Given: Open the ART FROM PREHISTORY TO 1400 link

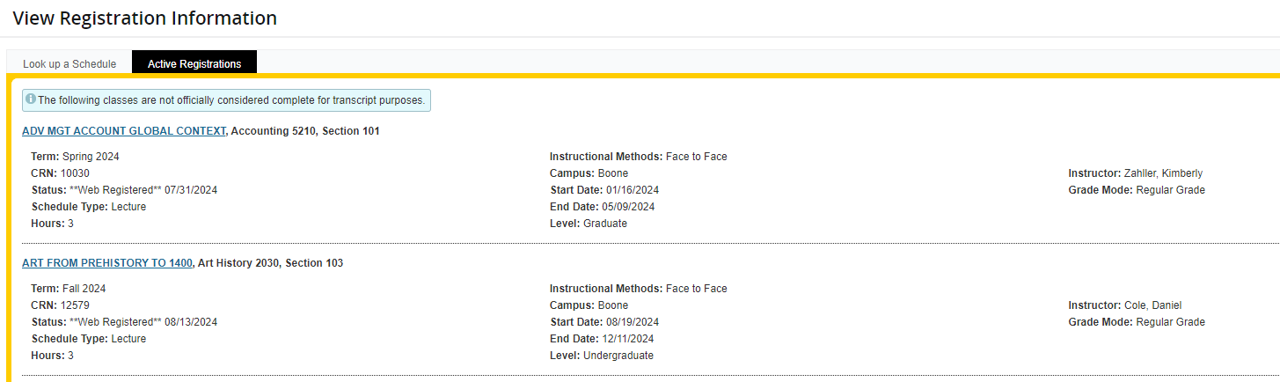Looking at the screenshot, I should [107, 263].
